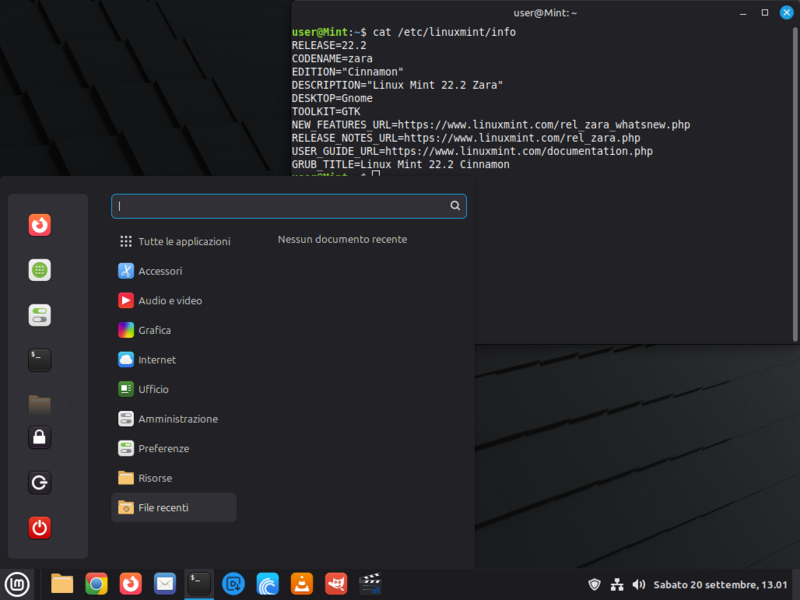
Task: Open the Terminal icon in the menu sidebar
Action: point(39,360)
